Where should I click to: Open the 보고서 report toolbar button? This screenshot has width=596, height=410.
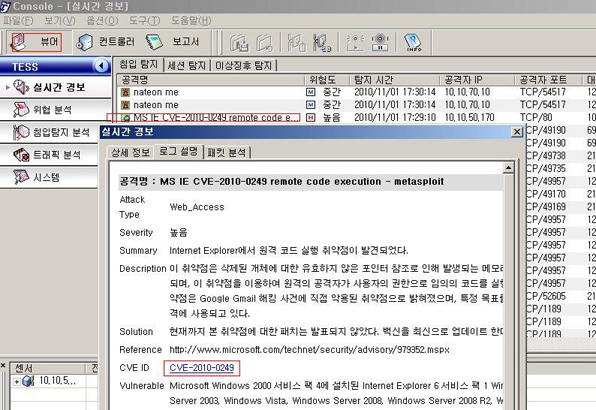coord(173,42)
